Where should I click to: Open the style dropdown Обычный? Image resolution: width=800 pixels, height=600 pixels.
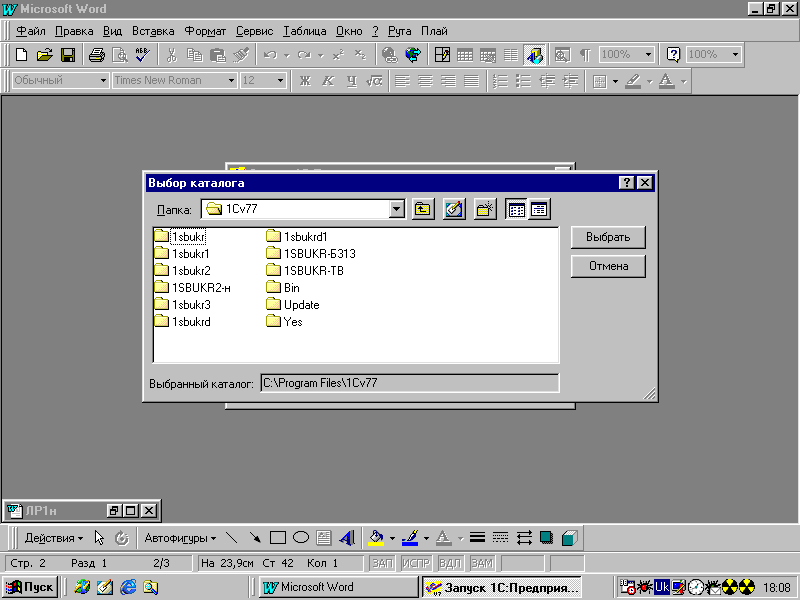tap(103, 81)
